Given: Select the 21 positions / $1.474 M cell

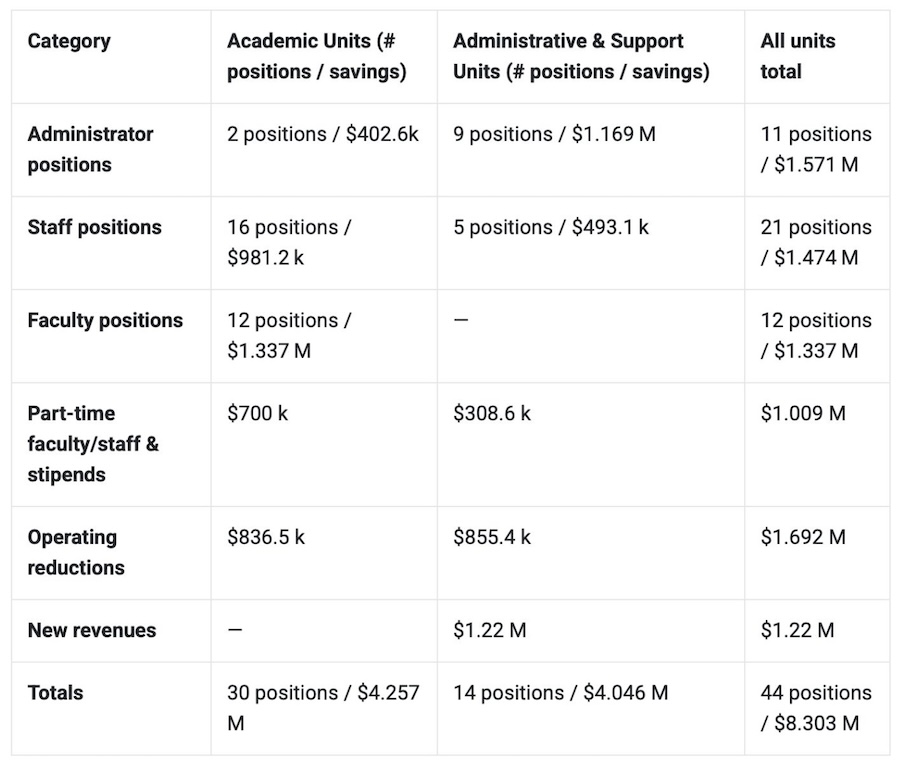Looking at the screenshot, I should (x=815, y=242).
